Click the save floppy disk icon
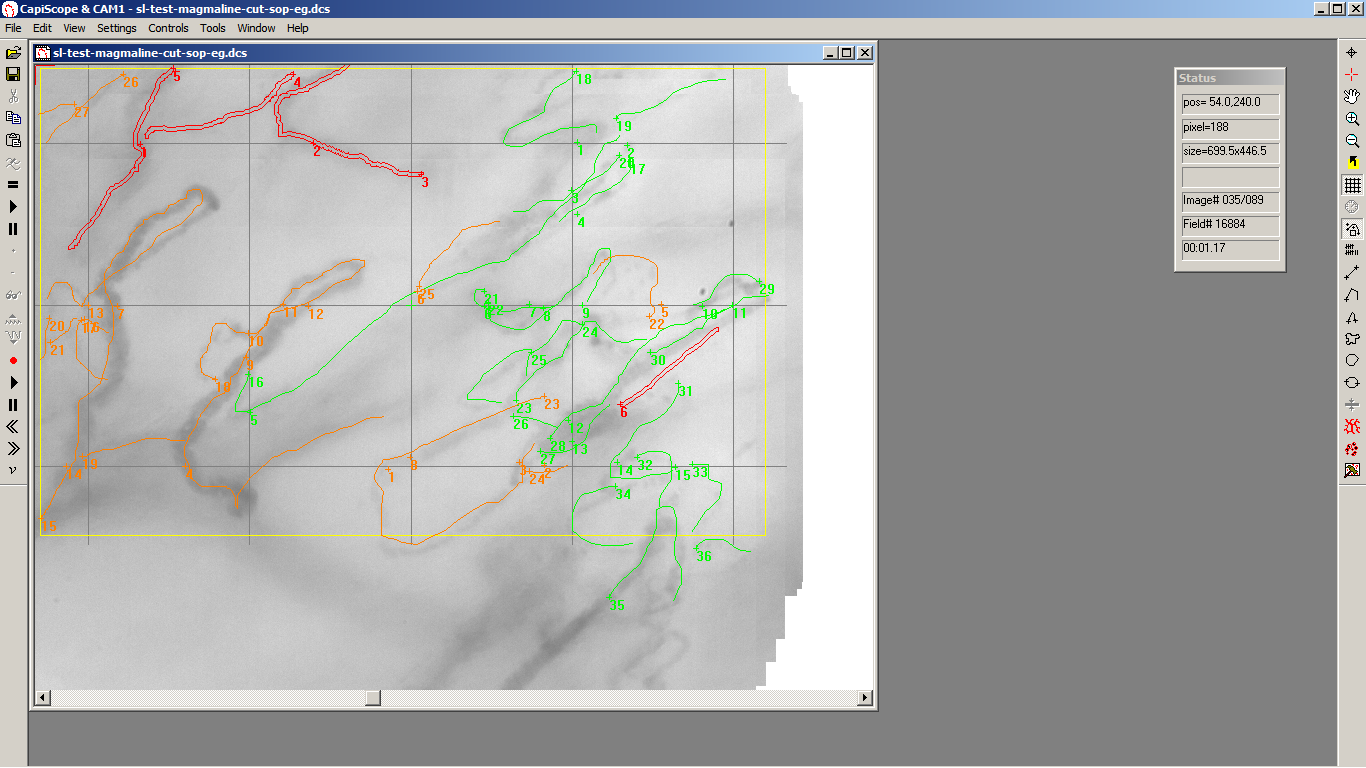Viewport: 1366px width, 768px height. tap(13, 74)
